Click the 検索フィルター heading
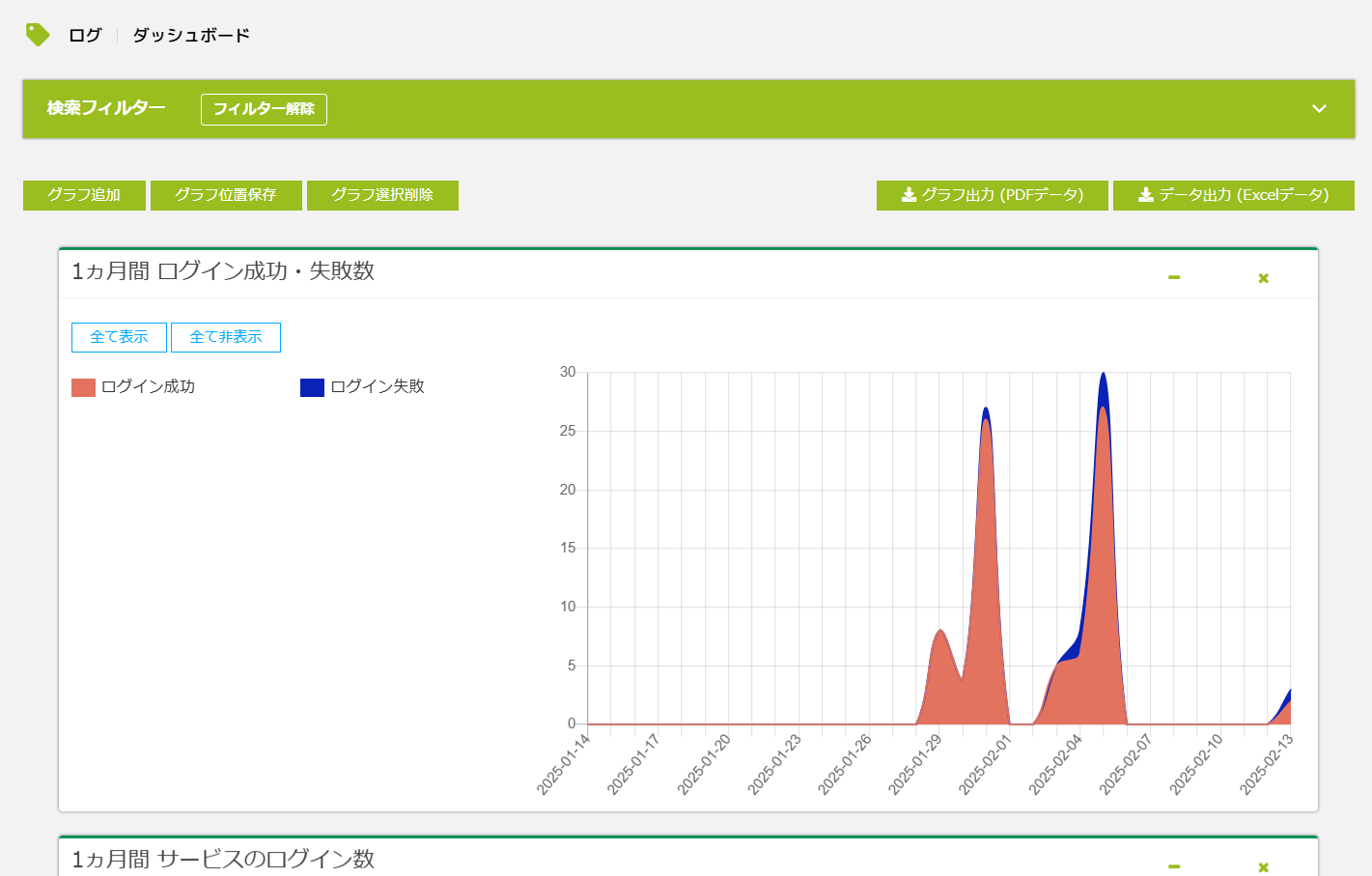The height and width of the screenshot is (876, 1372). coord(106,108)
